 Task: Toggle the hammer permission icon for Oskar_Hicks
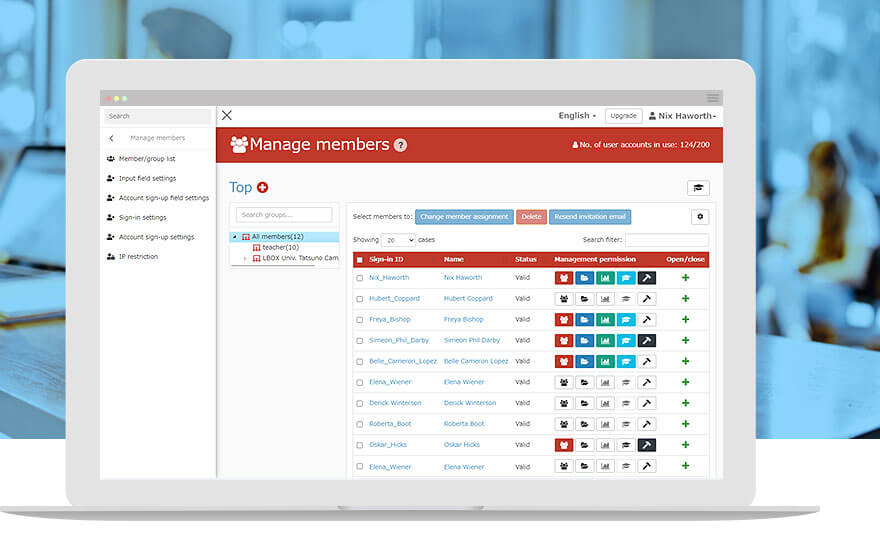click(x=647, y=445)
